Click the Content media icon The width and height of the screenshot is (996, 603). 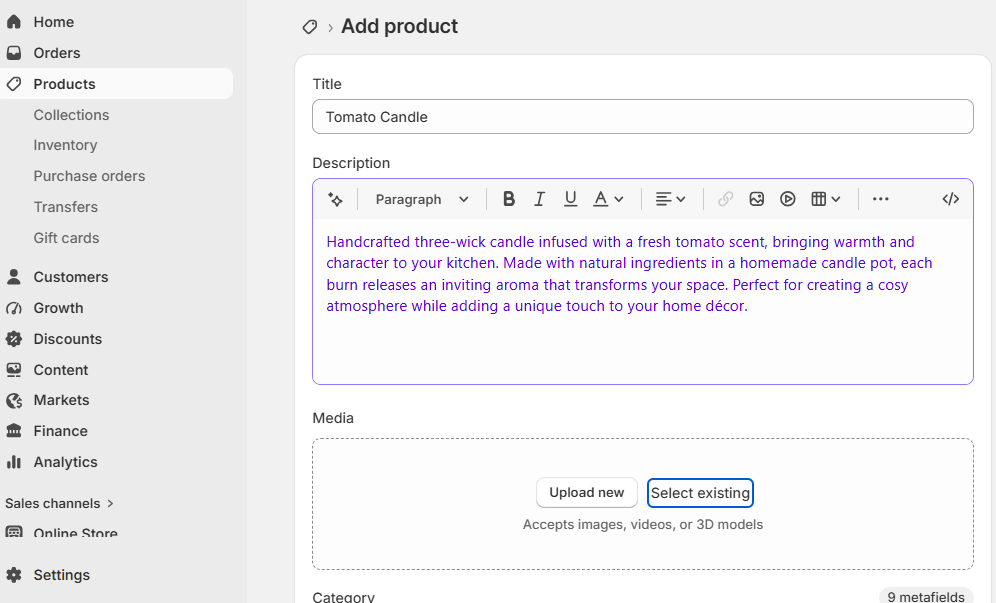(14, 370)
